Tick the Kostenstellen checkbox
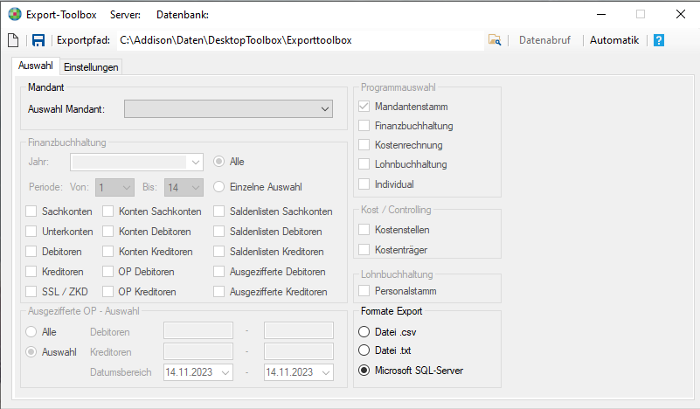Viewport: 700px width, 409px height. coord(364,230)
